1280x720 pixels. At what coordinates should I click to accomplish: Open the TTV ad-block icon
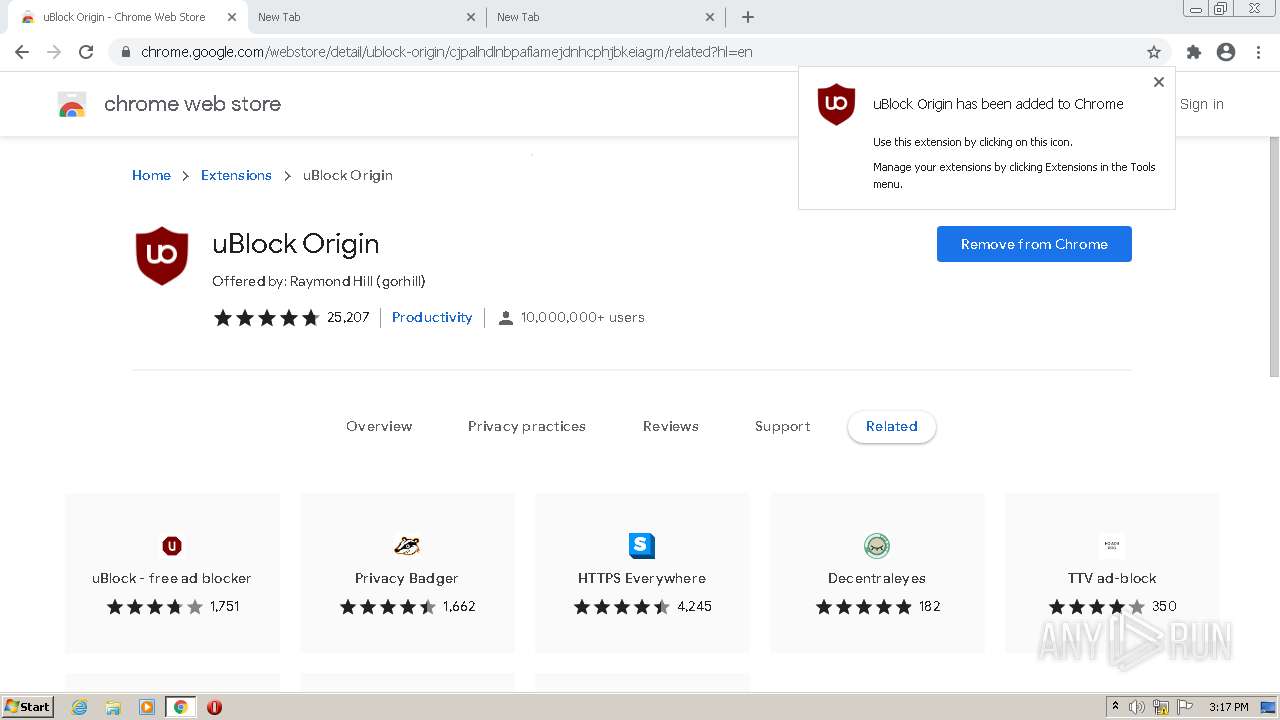pyautogui.click(x=1112, y=546)
